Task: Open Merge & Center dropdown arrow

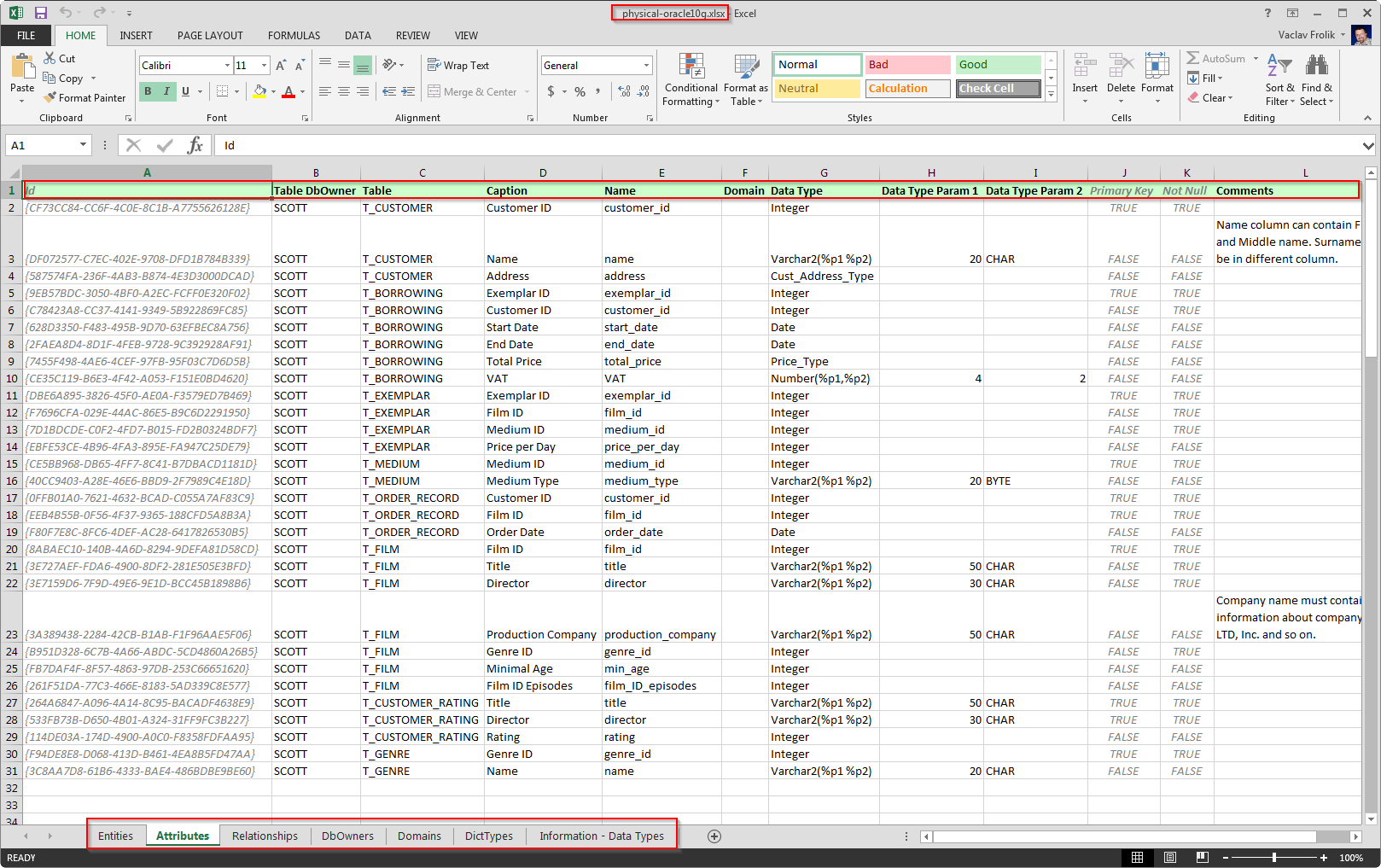Action: pyautogui.click(x=527, y=91)
